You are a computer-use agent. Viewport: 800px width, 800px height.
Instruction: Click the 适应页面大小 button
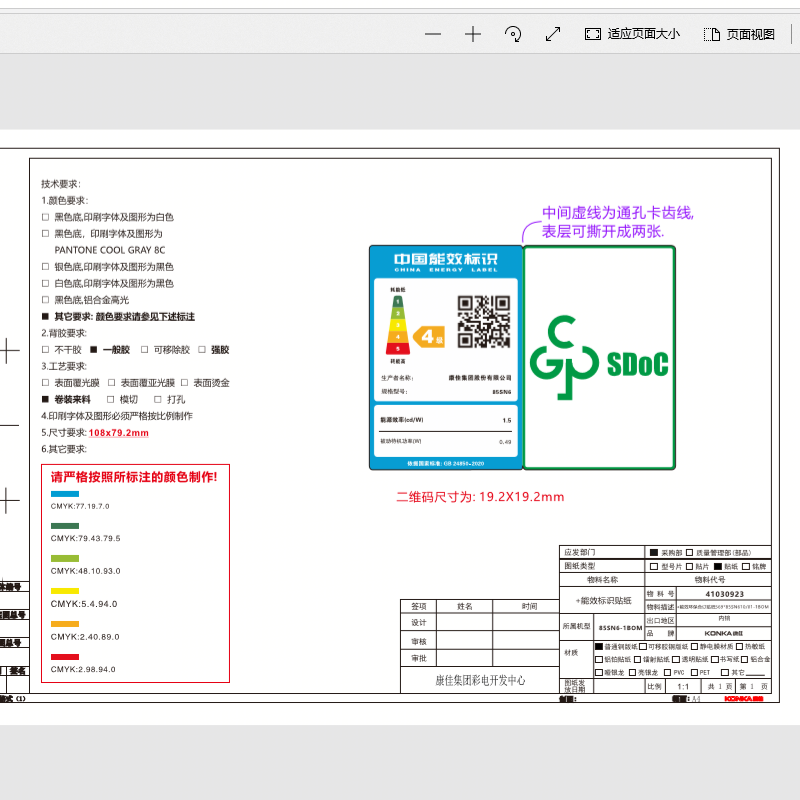pos(632,34)
